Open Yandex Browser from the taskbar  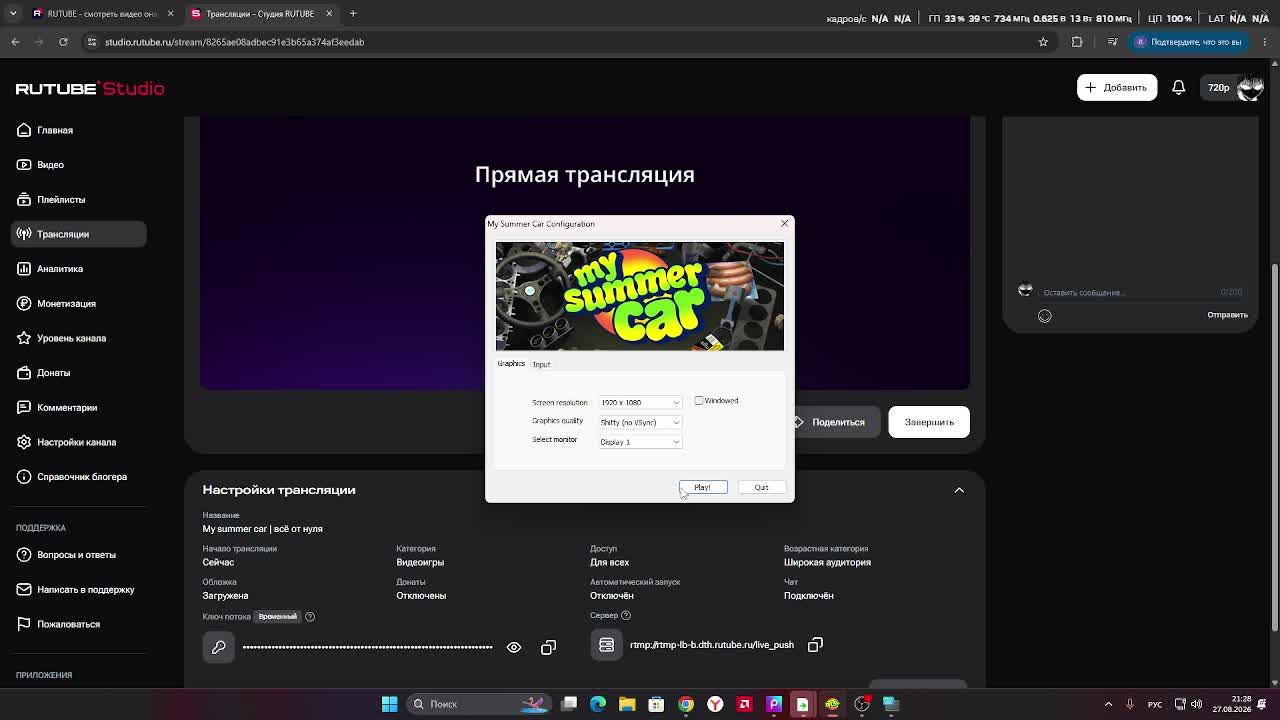(715, 704)
